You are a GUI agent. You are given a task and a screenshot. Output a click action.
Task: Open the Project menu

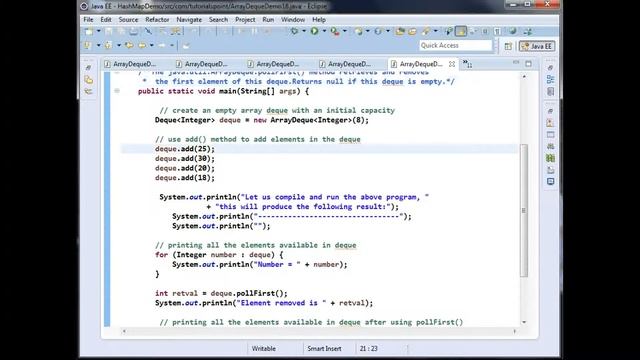[x=245, y=20]
